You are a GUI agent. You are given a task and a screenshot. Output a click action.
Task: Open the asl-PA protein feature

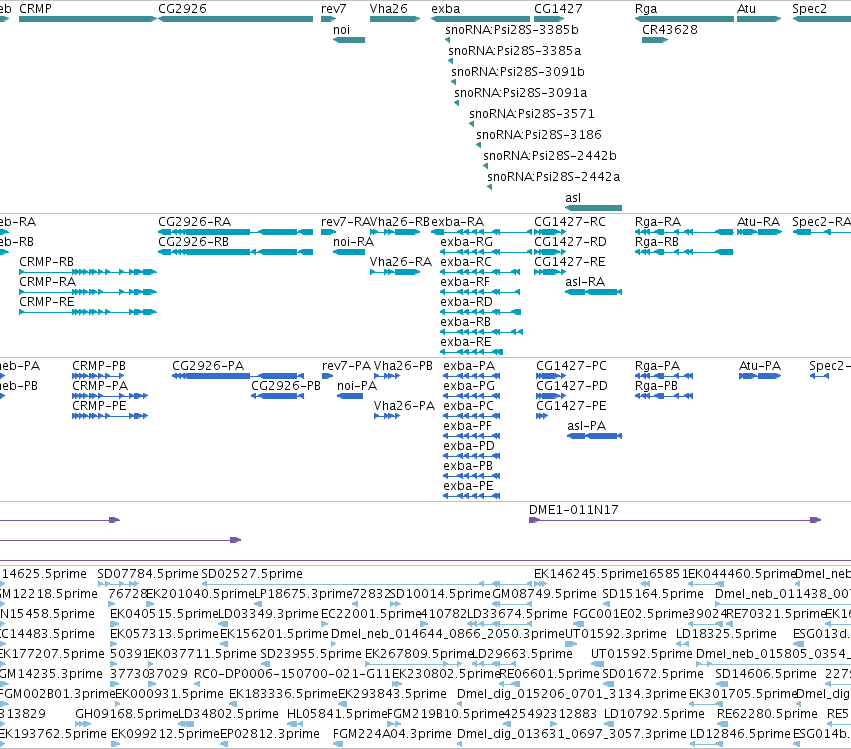point(594,436)
